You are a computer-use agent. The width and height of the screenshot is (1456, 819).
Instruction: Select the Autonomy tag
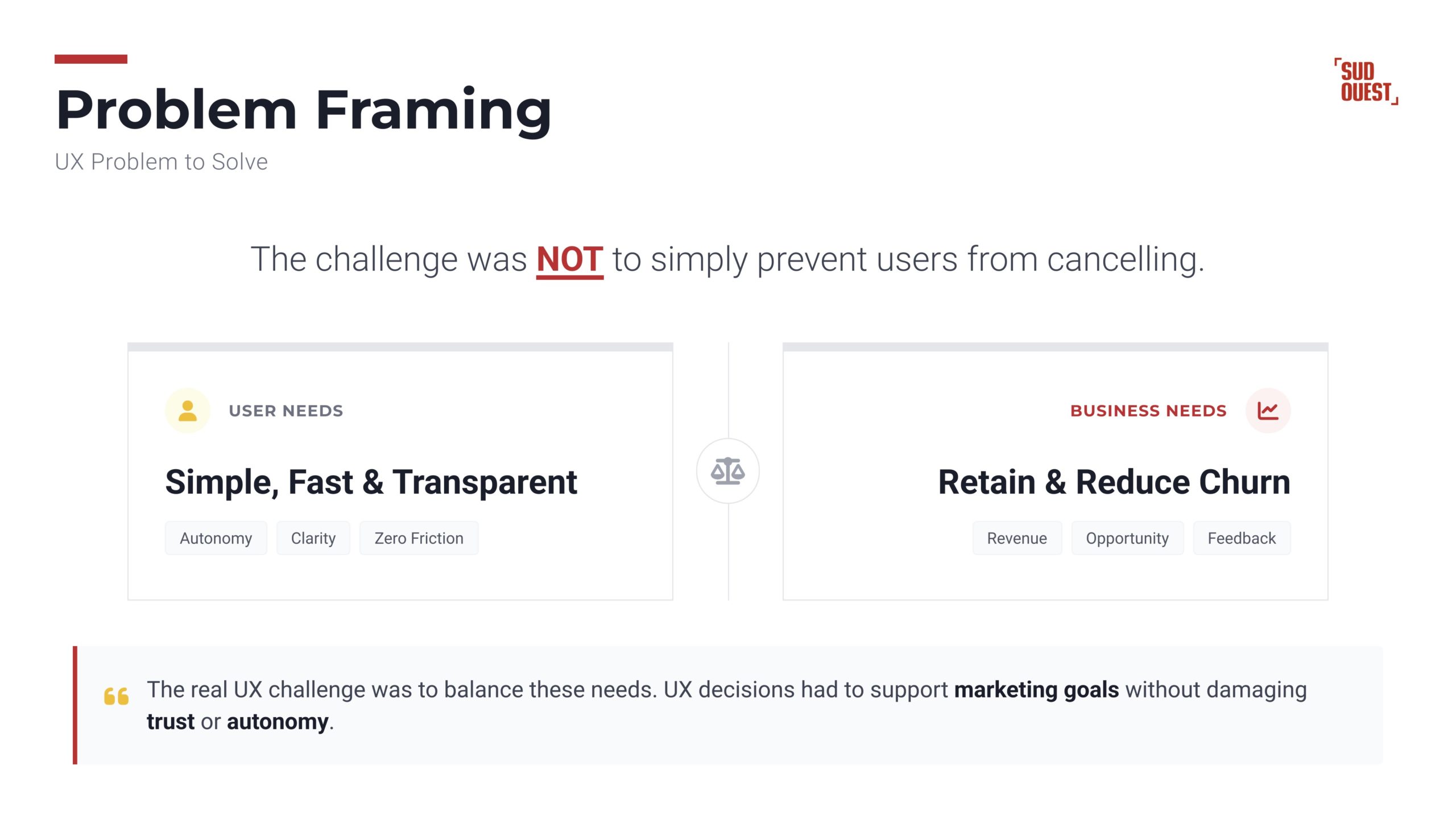pyautogui.click(x=216, y=538)
